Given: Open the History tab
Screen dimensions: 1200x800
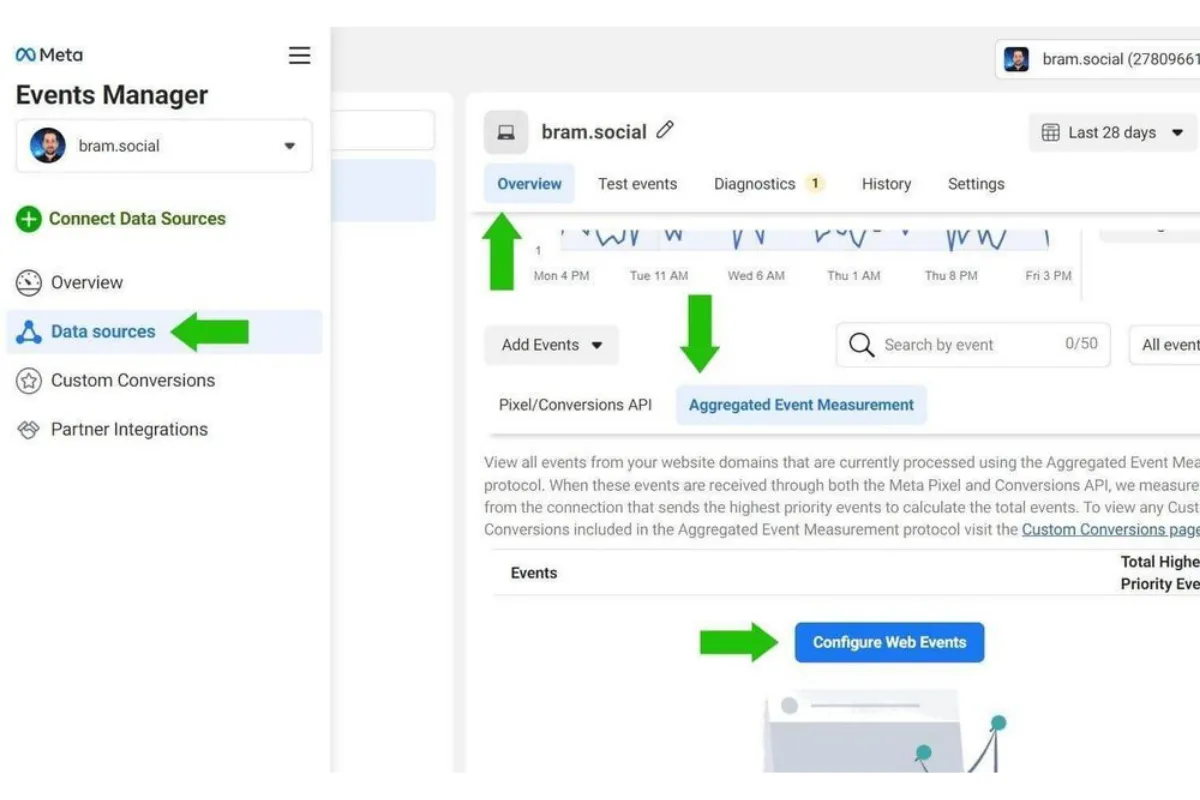Looking at the screenshot, I should click(886, 184).
